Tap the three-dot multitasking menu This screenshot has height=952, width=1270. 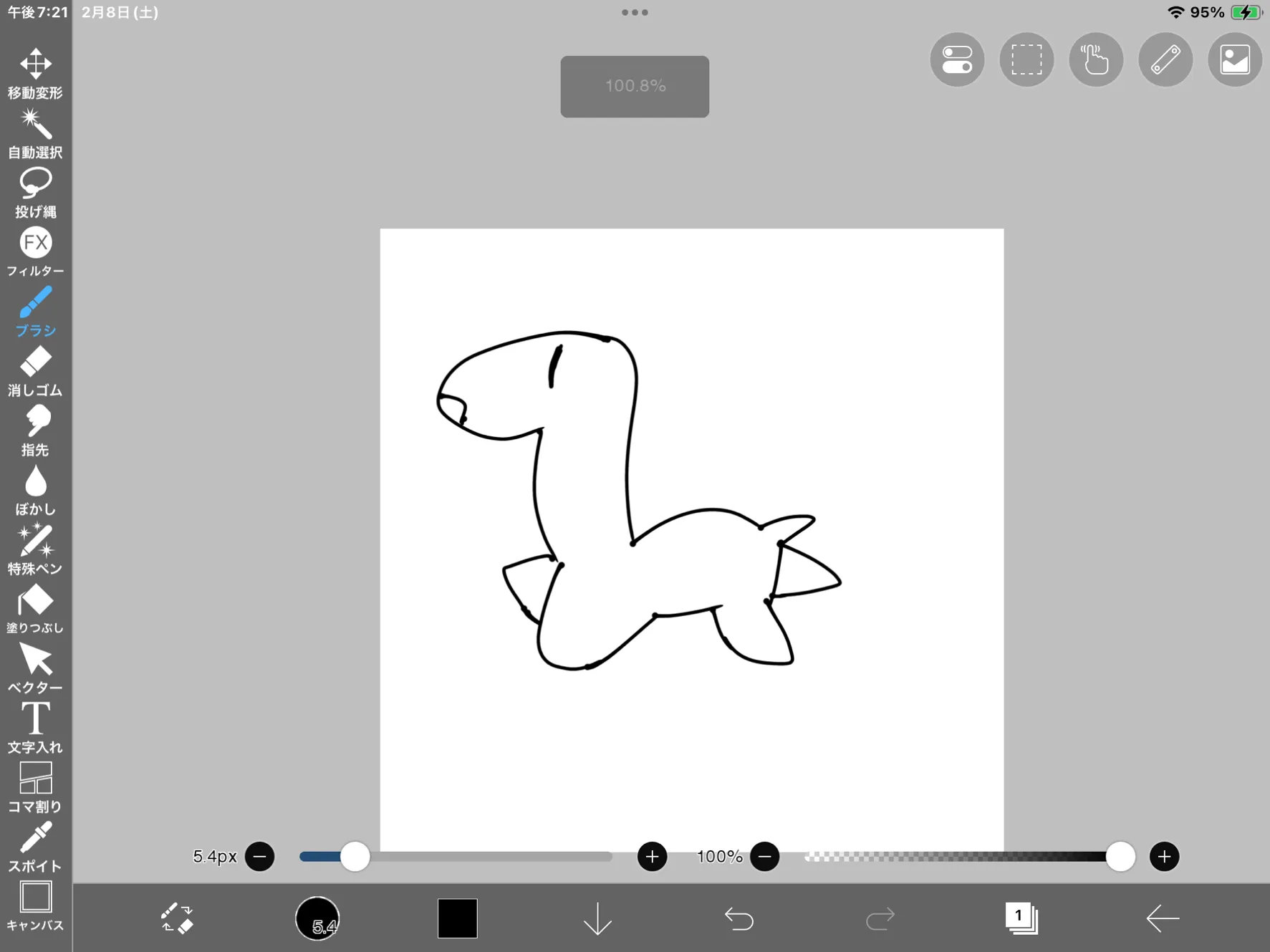coord(635,12)
